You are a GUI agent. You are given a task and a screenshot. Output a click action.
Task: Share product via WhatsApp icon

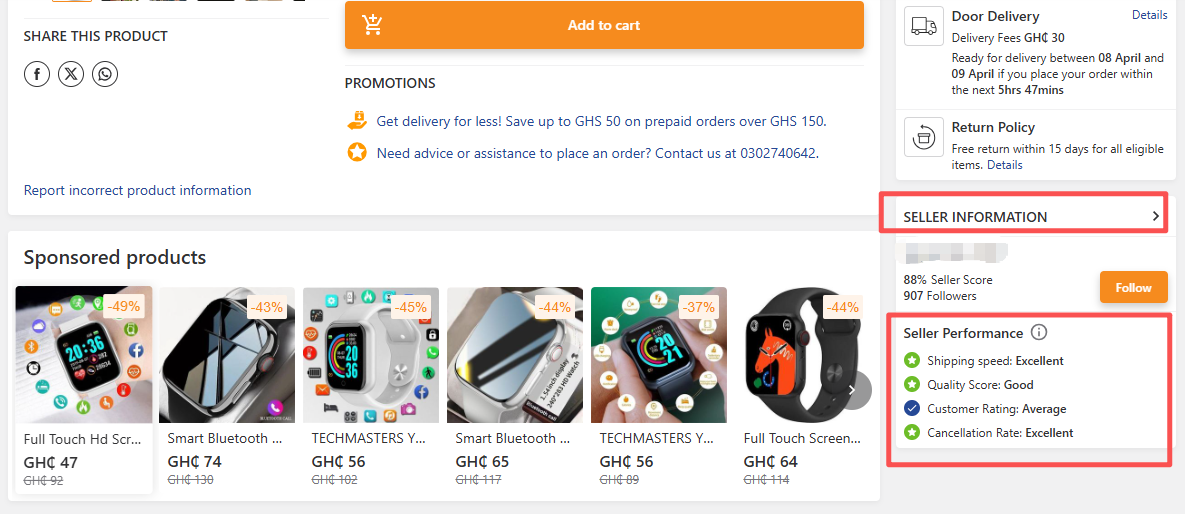pyautogui.click(x=105, y=74)
